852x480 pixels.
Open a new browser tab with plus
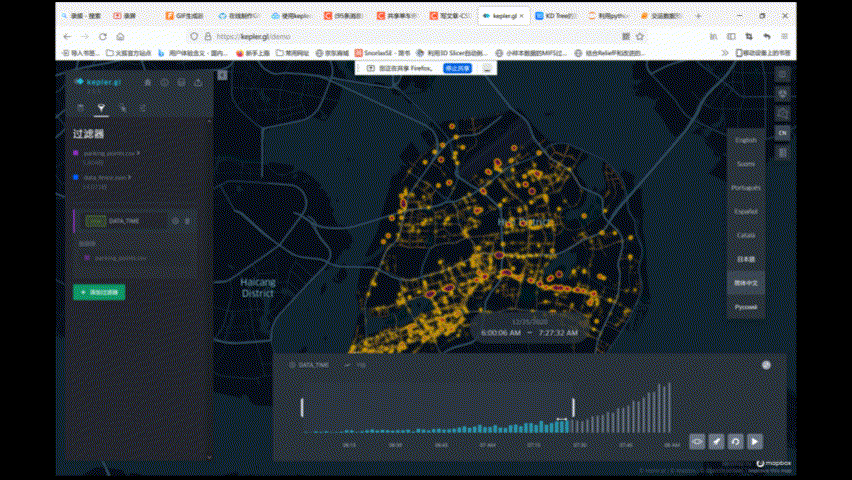(698, 16)
